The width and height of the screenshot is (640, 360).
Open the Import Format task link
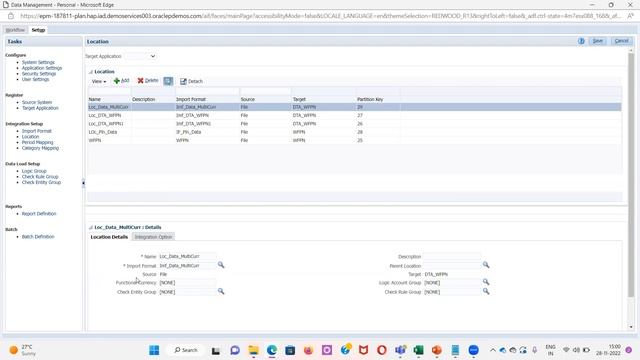pyautogui.click(x=36, y=131)
